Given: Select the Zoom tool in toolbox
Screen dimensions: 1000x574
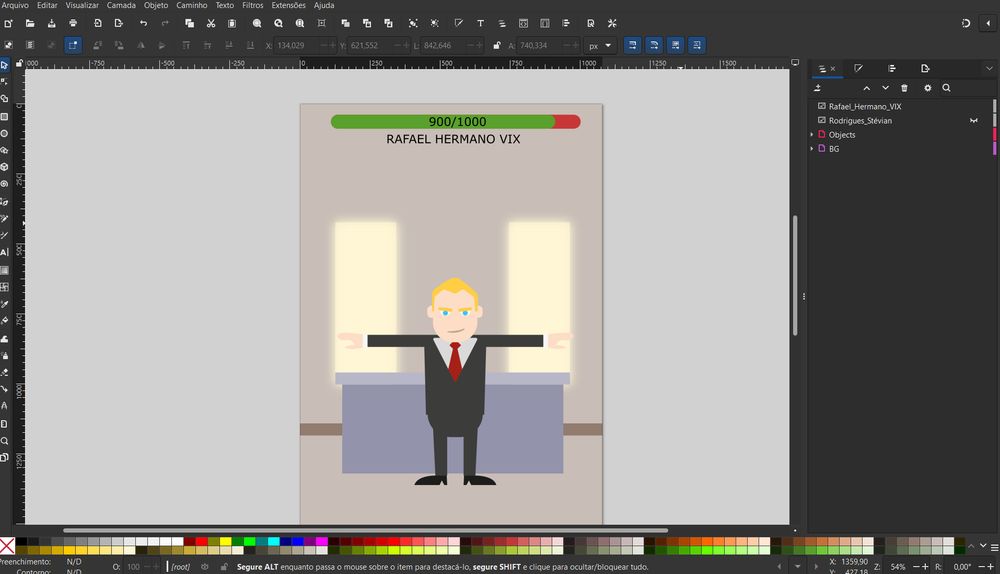Looking at the screenshot, I should click(4, 441).
